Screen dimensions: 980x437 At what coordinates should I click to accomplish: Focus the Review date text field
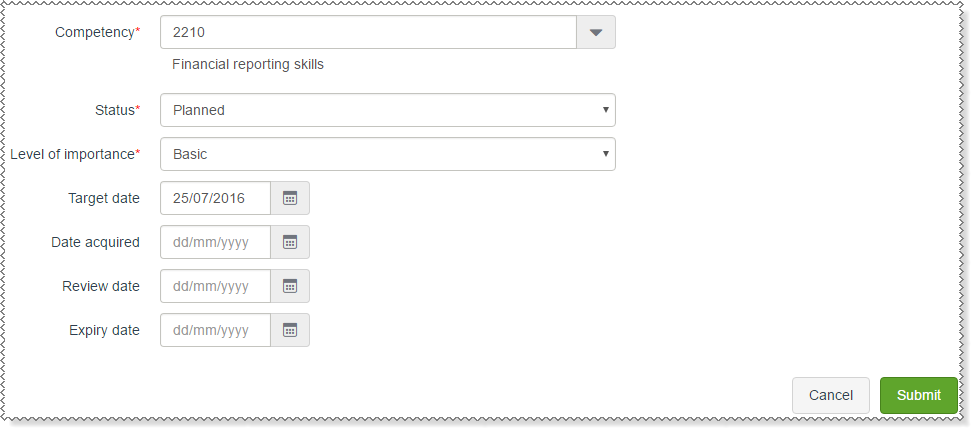215,286
